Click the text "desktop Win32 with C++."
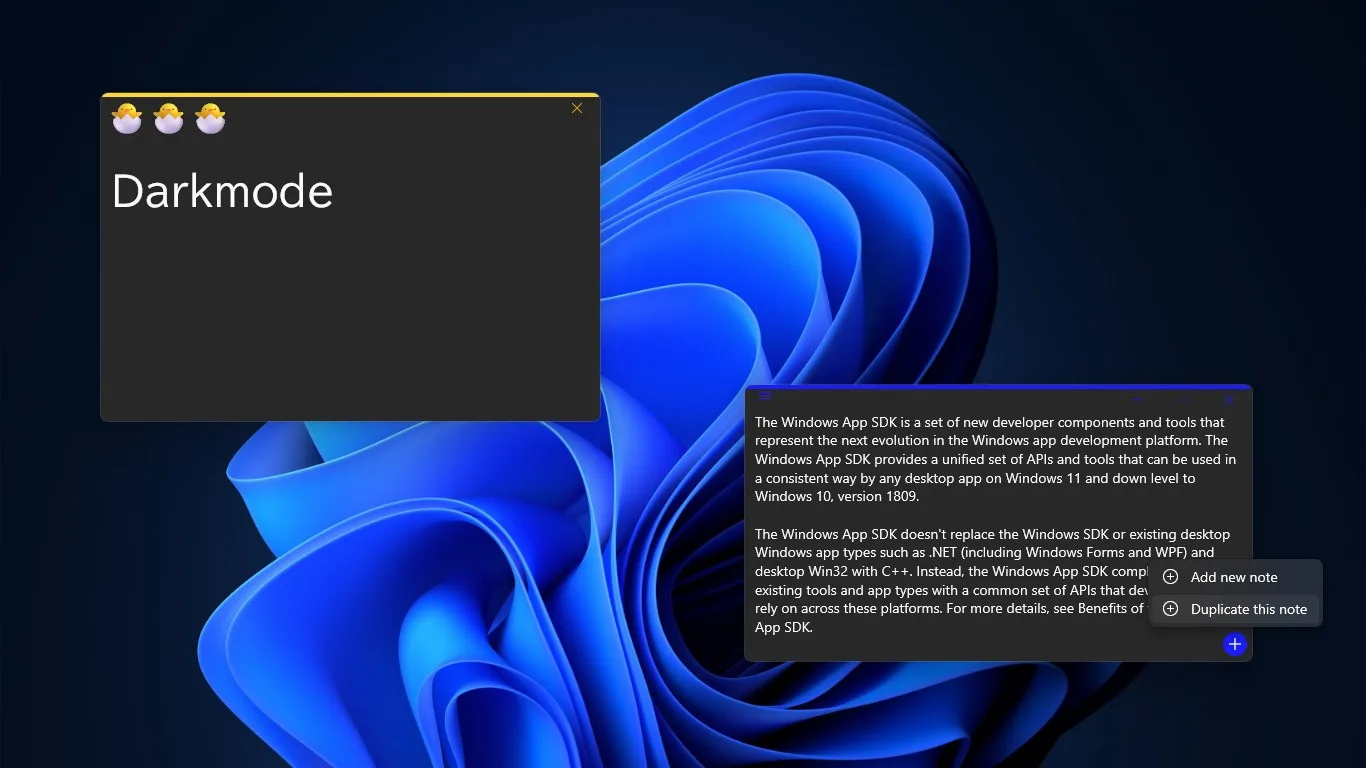Screen dimensions: 1366x768 (x=833, y=572)
